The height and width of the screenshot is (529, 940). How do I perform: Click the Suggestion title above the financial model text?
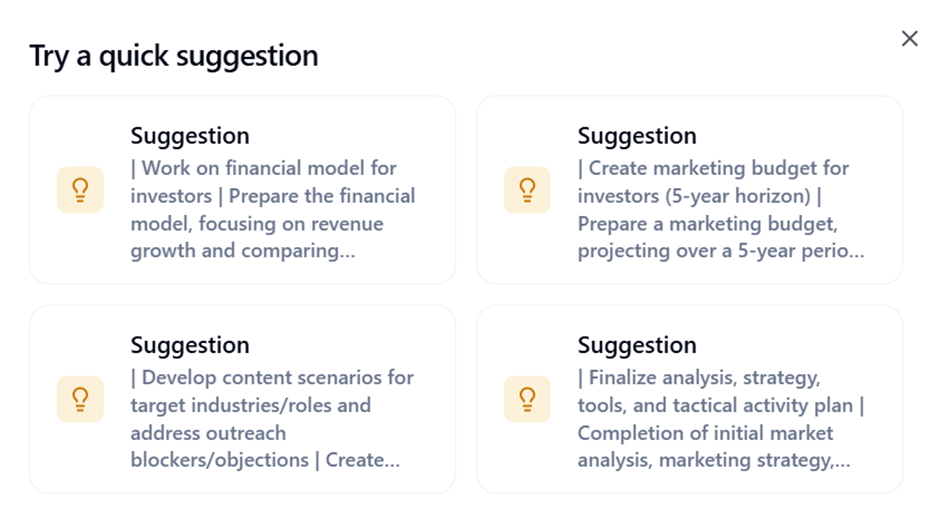coord(190,136)
